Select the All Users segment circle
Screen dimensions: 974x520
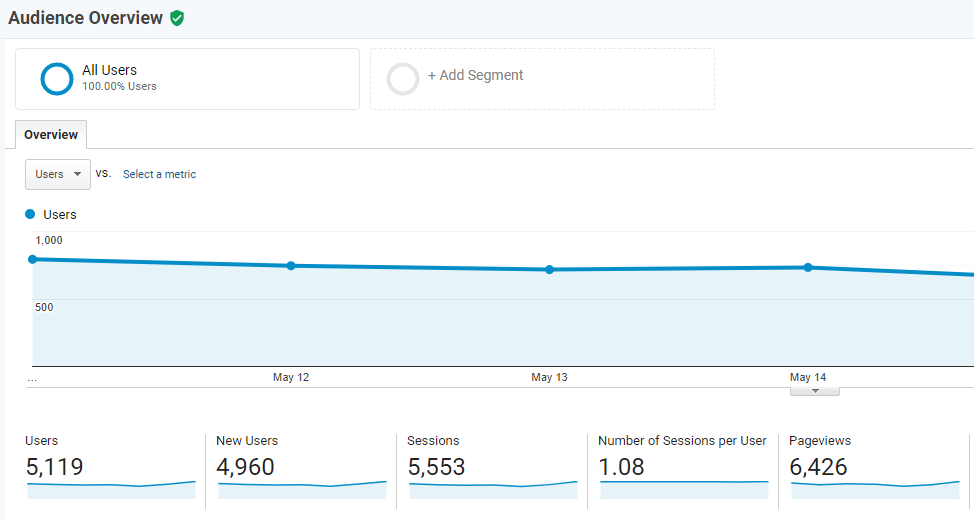[57, 79]
